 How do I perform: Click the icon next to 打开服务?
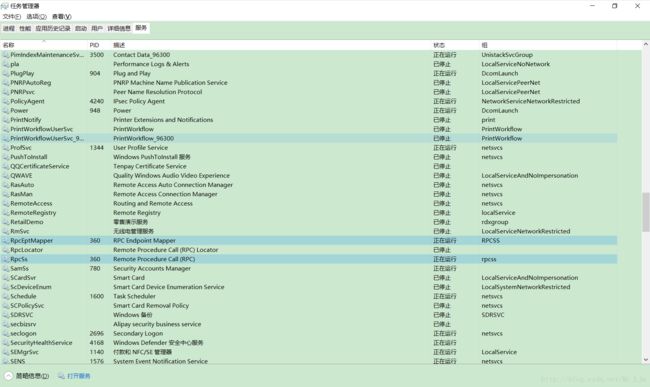pos(61,376)
